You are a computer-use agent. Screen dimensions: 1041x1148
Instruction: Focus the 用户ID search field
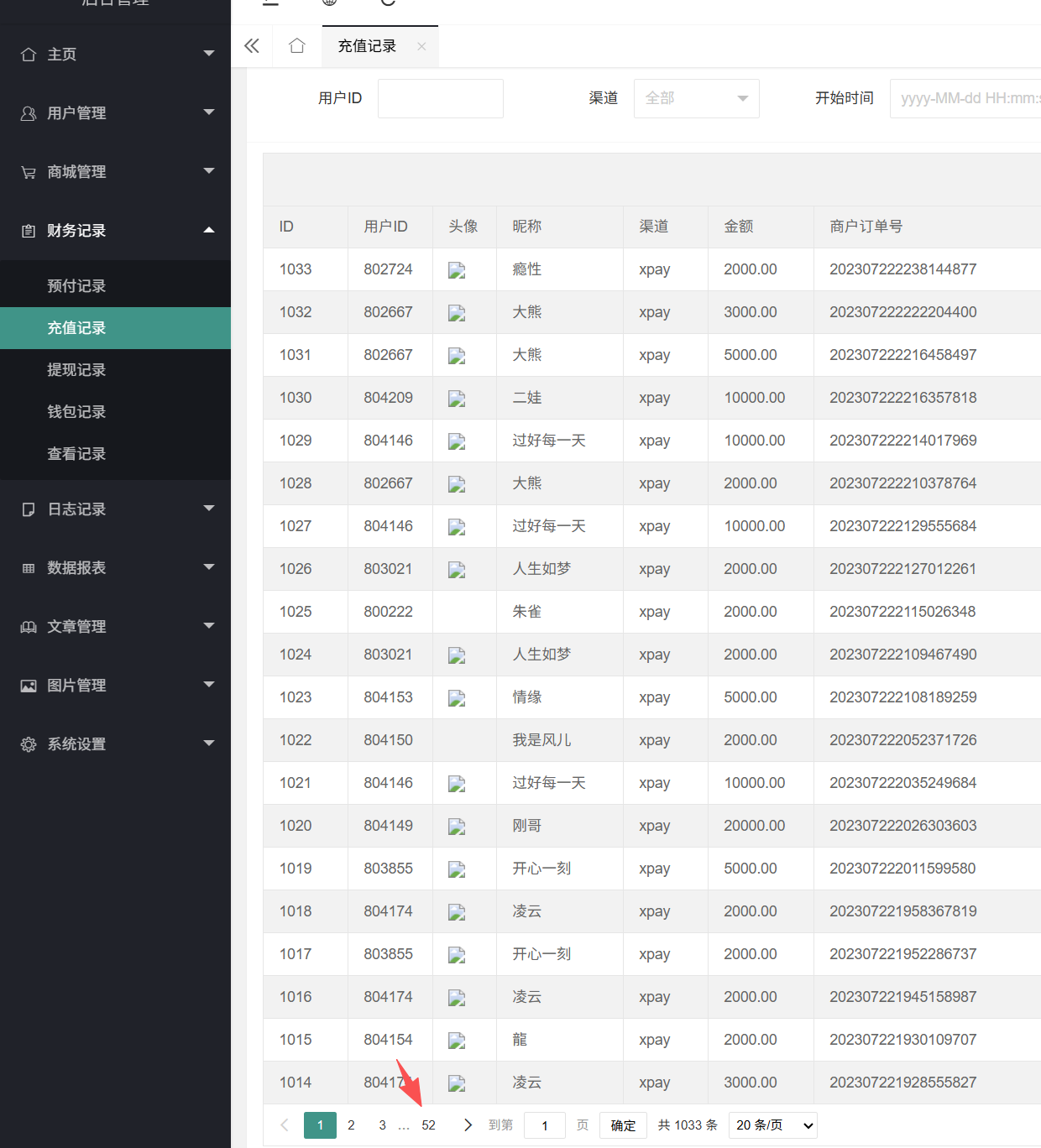441,98
